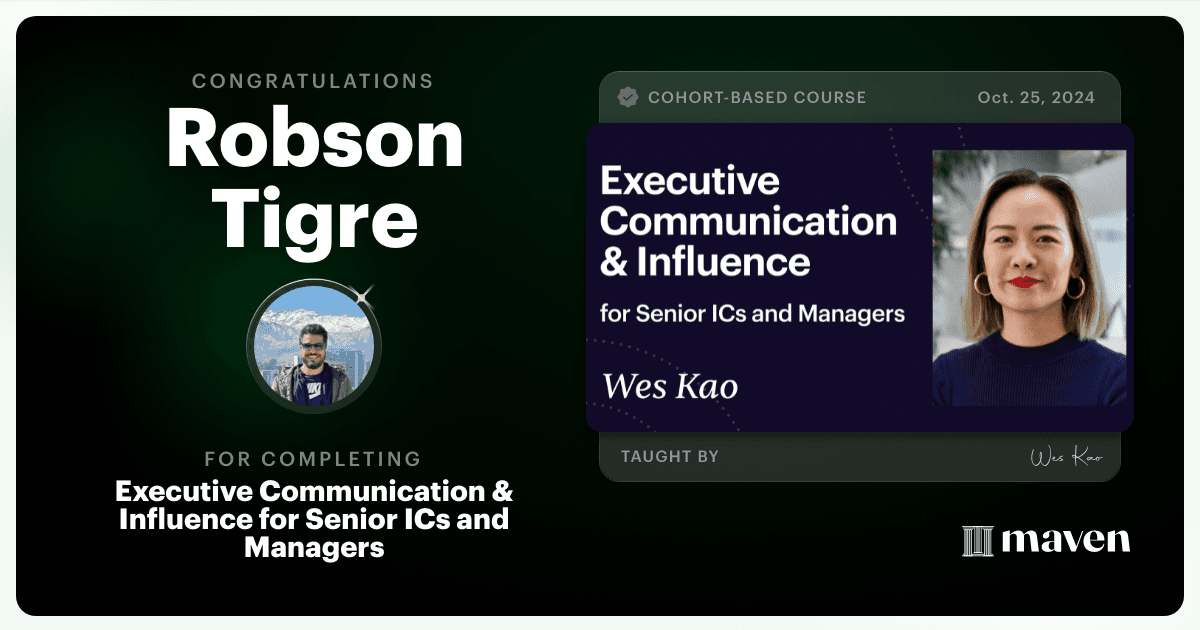
Task: Click the verified badge beside Cohort-Based Course
Action: click(628, 97)
